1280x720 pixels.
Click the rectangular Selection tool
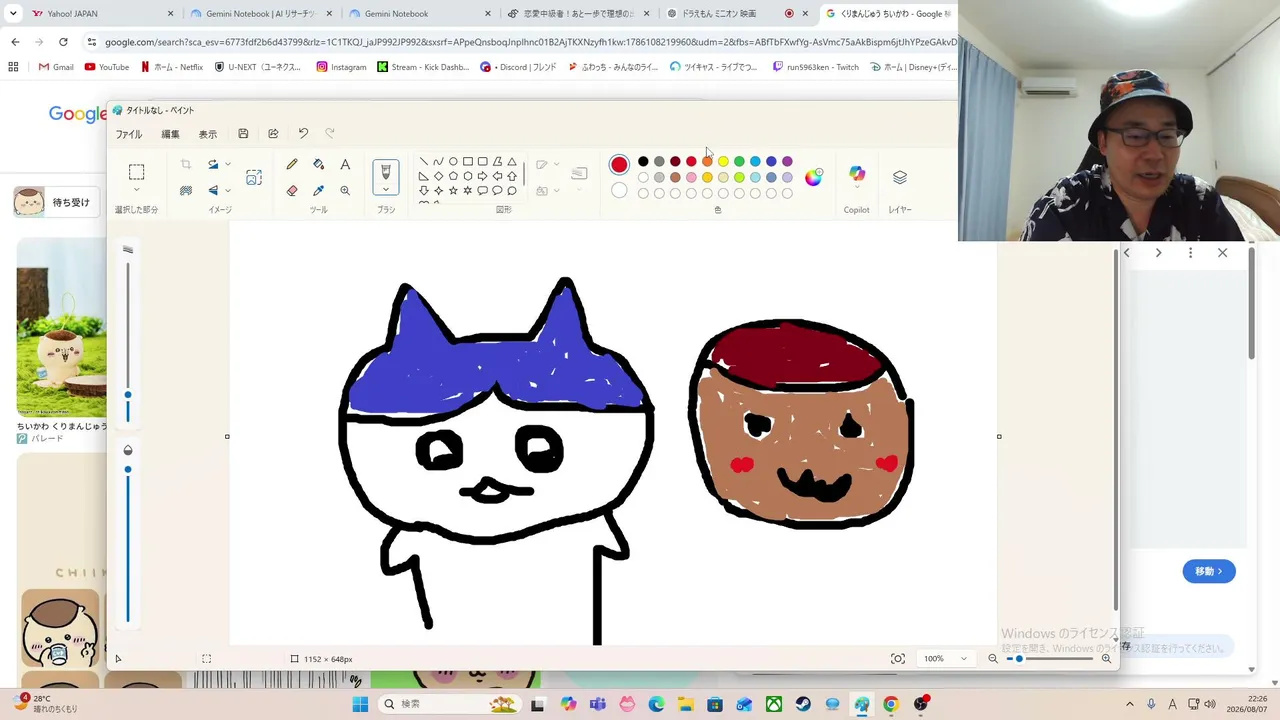point(137,172)
